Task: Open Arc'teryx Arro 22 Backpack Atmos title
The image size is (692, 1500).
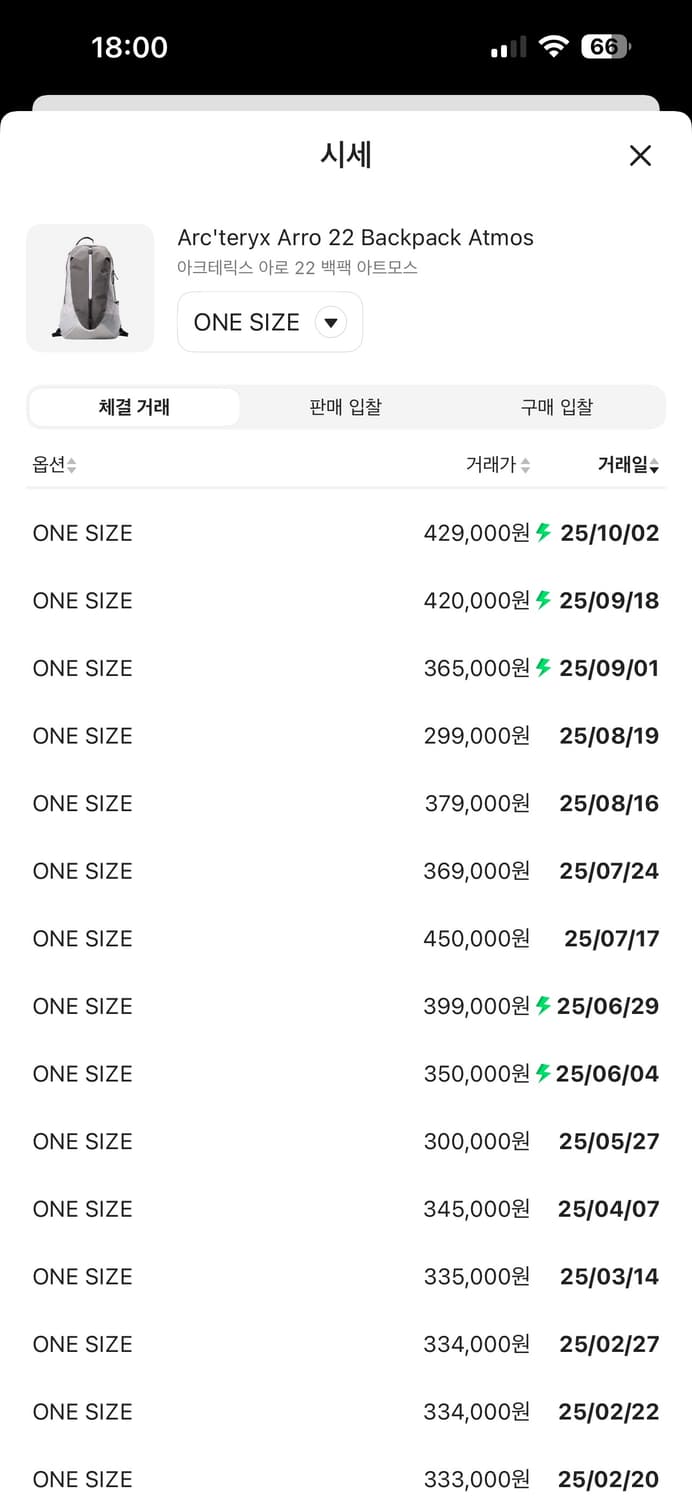Action: [355, 238]
